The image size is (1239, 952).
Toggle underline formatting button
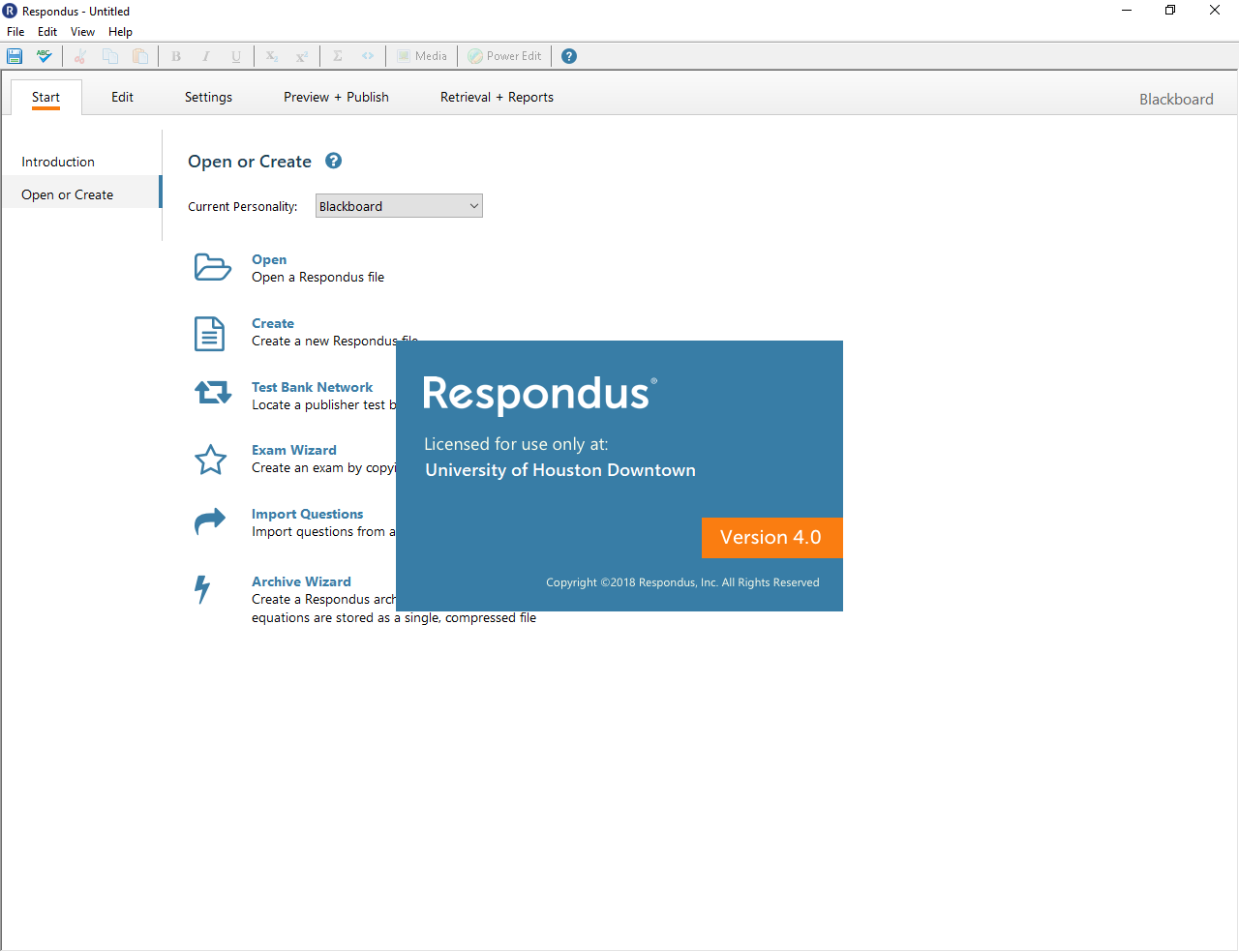(x=236, y=56)
